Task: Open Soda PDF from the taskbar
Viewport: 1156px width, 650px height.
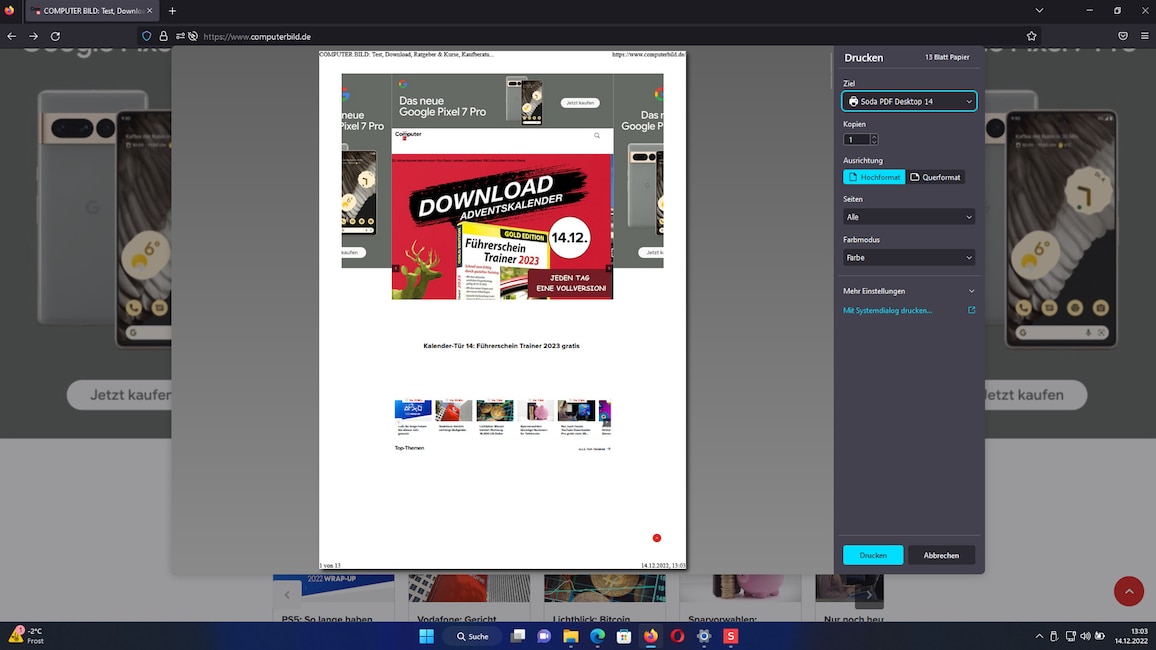Action: (731, 636)
